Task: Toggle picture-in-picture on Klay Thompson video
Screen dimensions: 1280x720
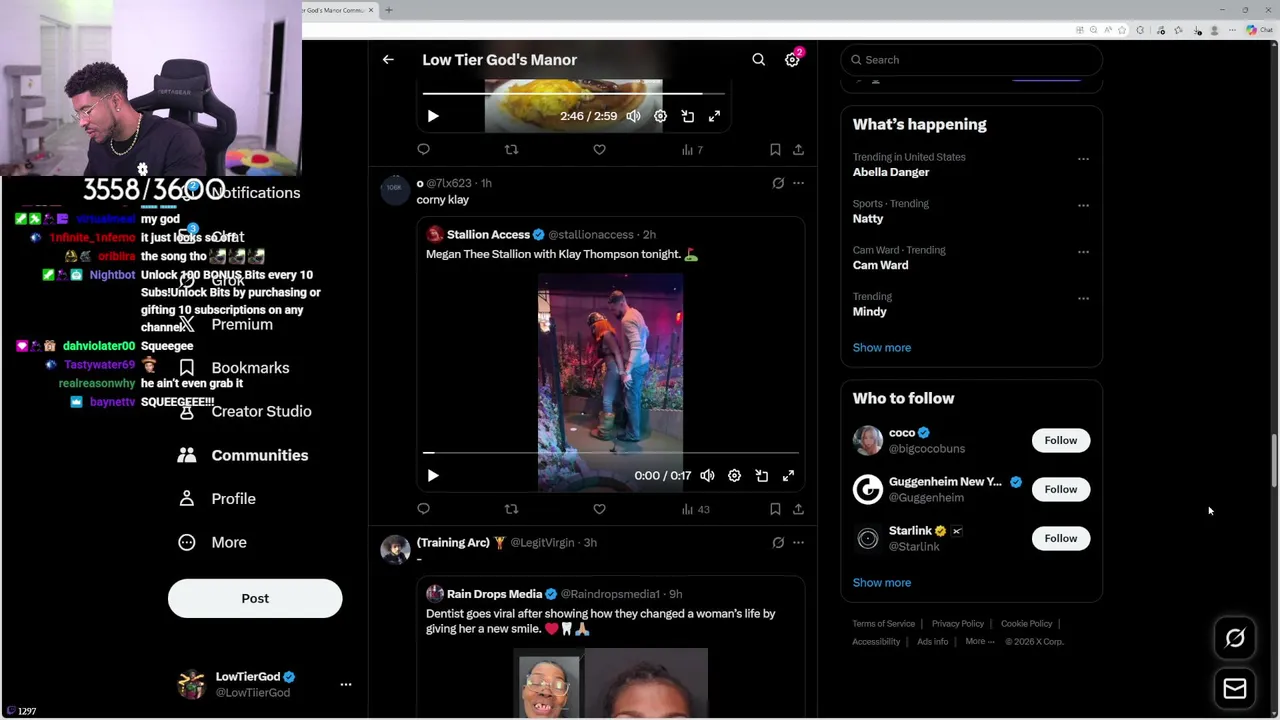Action: (x=762, y=476)
